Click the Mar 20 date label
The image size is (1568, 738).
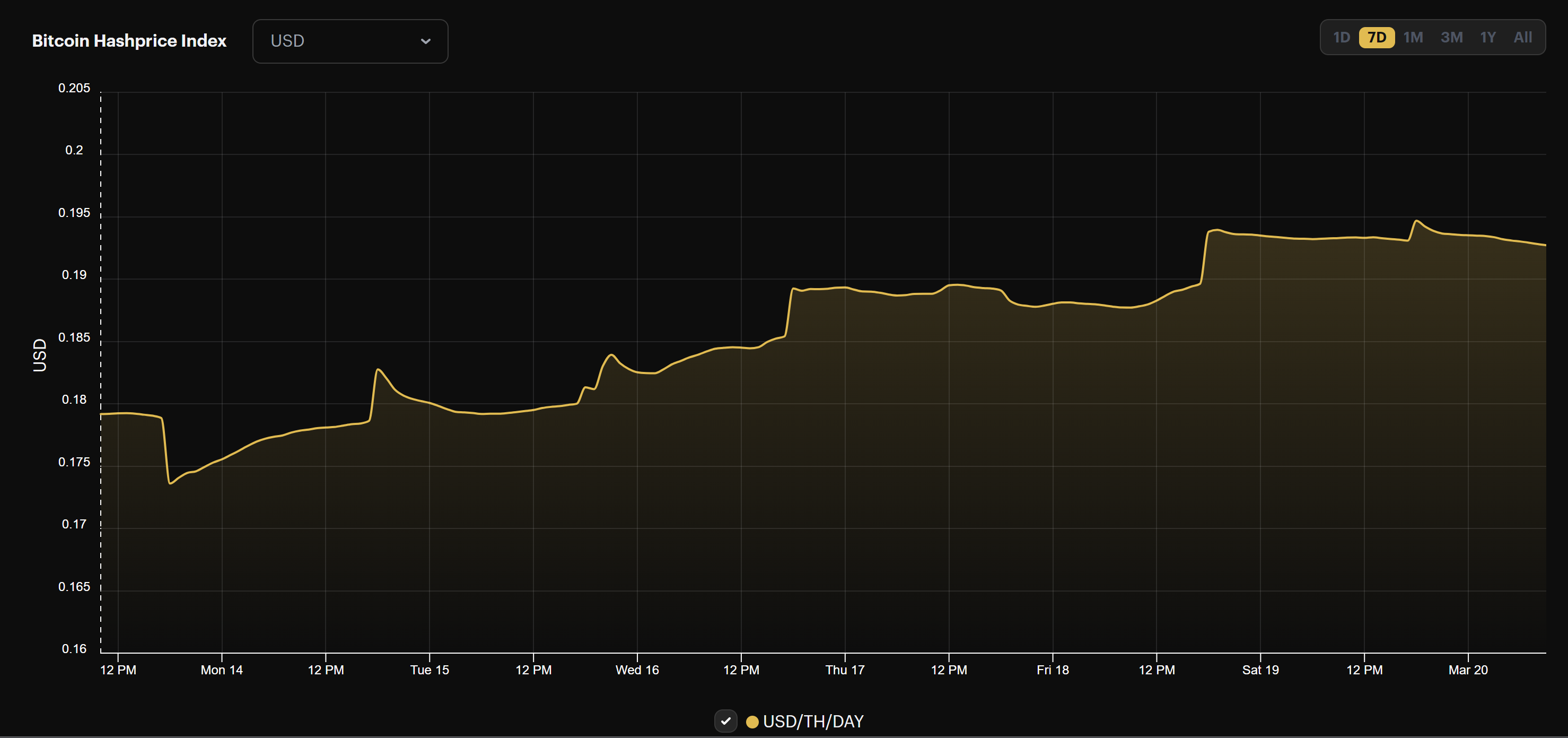coord(1468,670)
